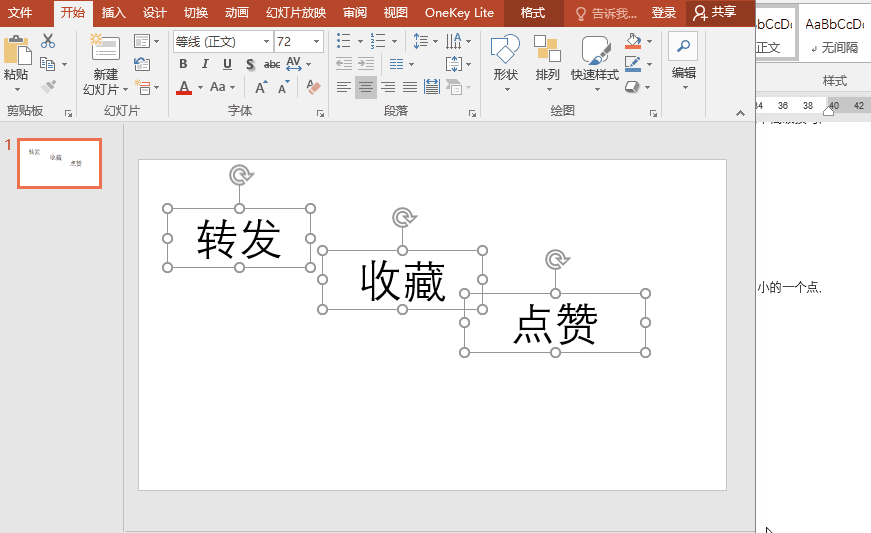Click the Text Direction icon
Viewport: 871px width, 533px height.
[x=454, y=41]
